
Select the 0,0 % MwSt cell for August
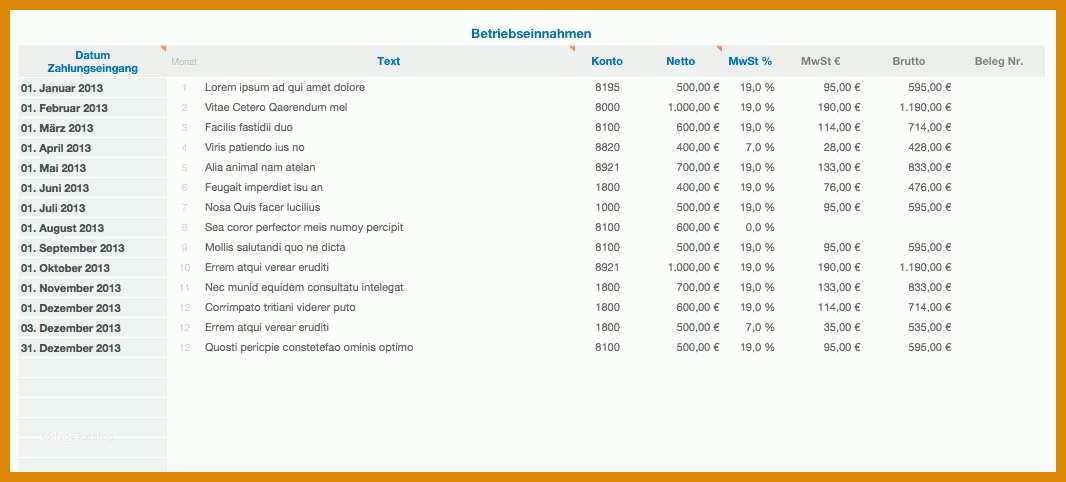coord(757,227)
